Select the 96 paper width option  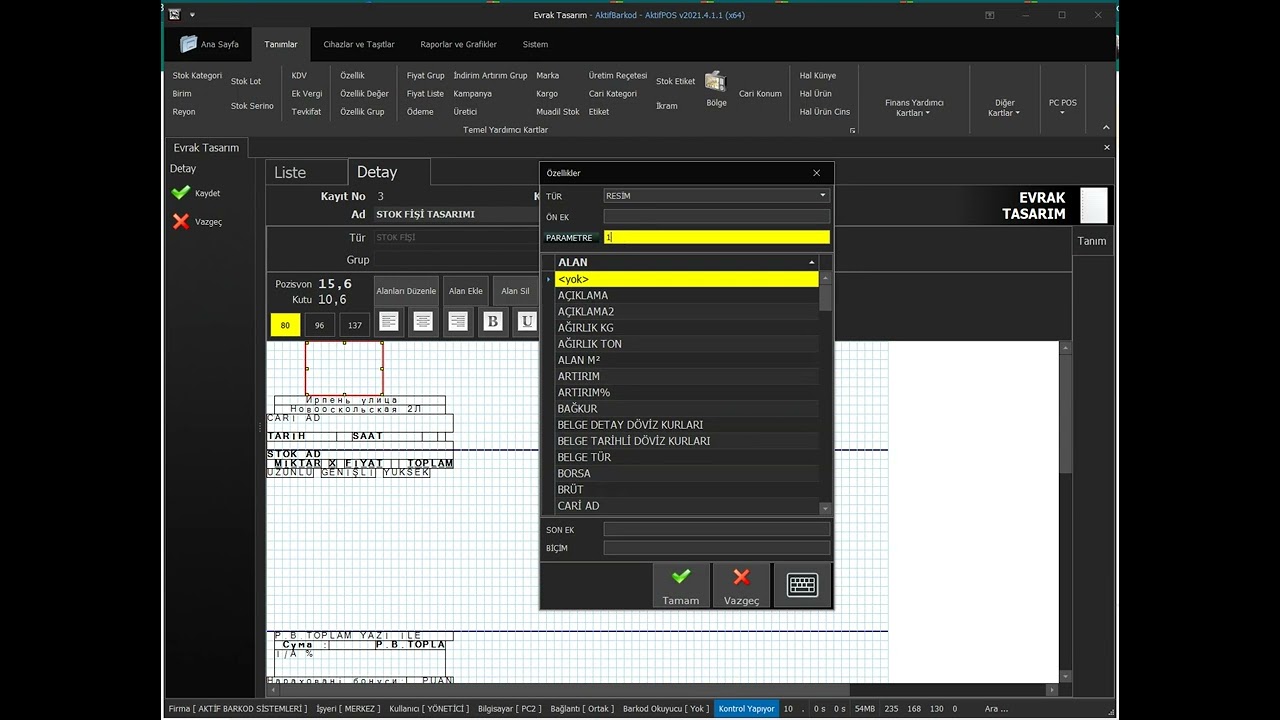(x=319, y=325)
